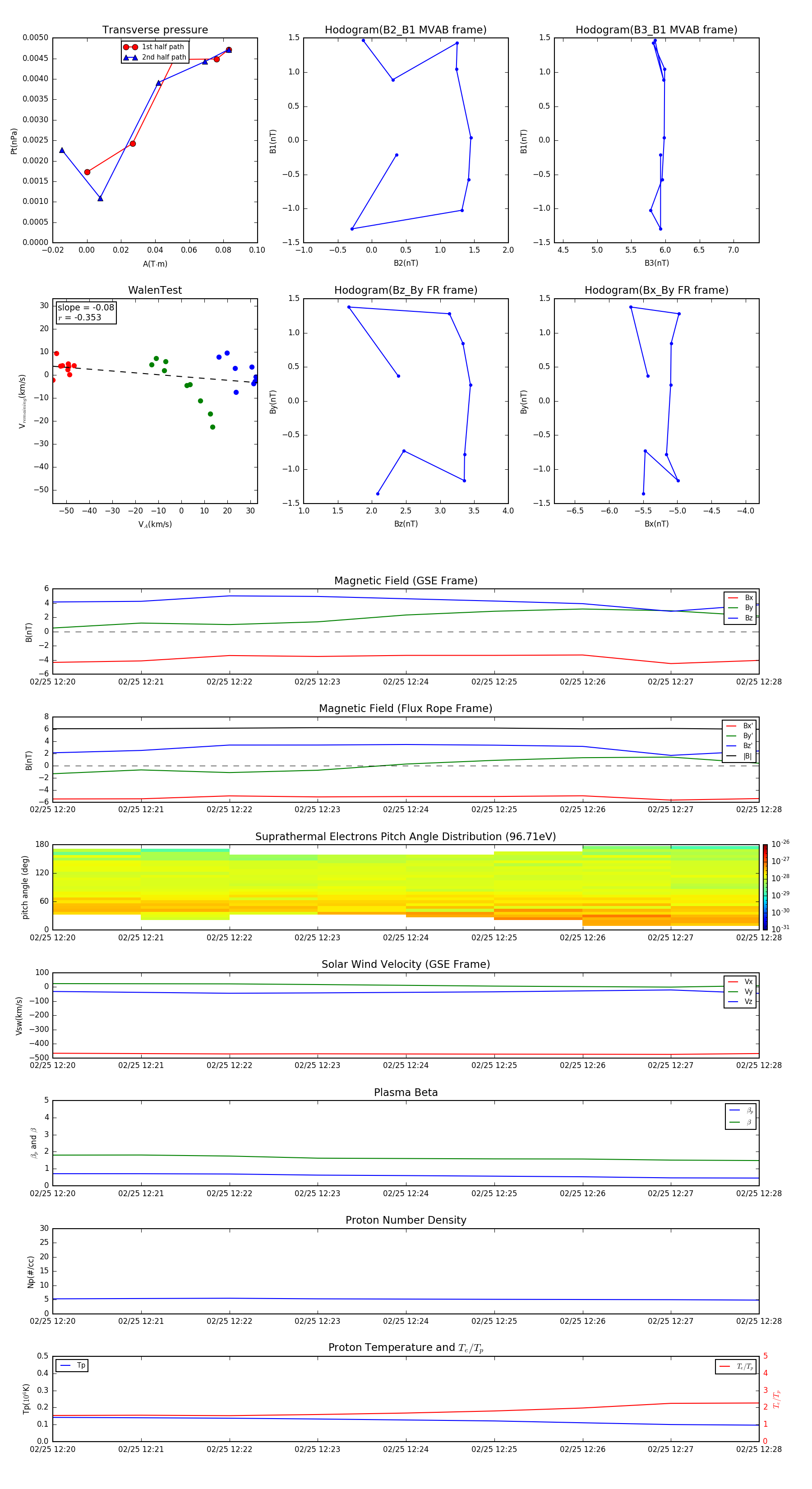
Task: Click 'Proton Temperature and Te/Tp' title
Action: tap(406, 1348)
